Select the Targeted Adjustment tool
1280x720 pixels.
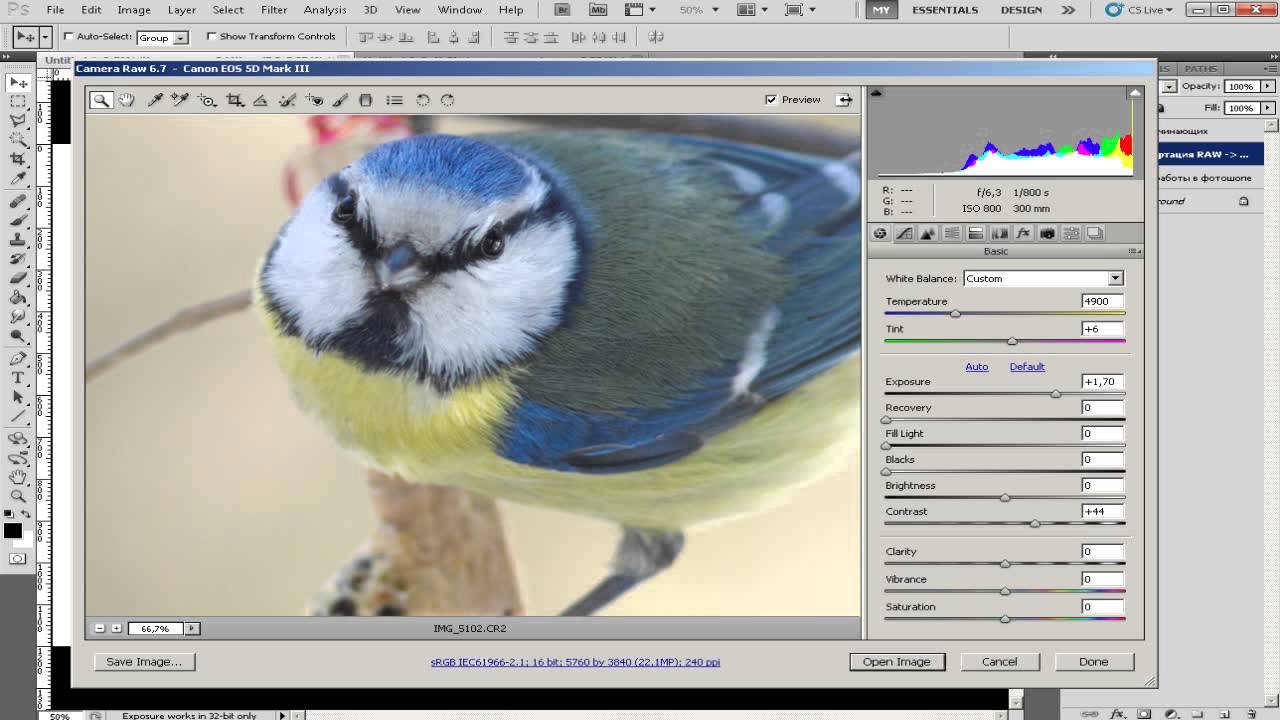207,100
